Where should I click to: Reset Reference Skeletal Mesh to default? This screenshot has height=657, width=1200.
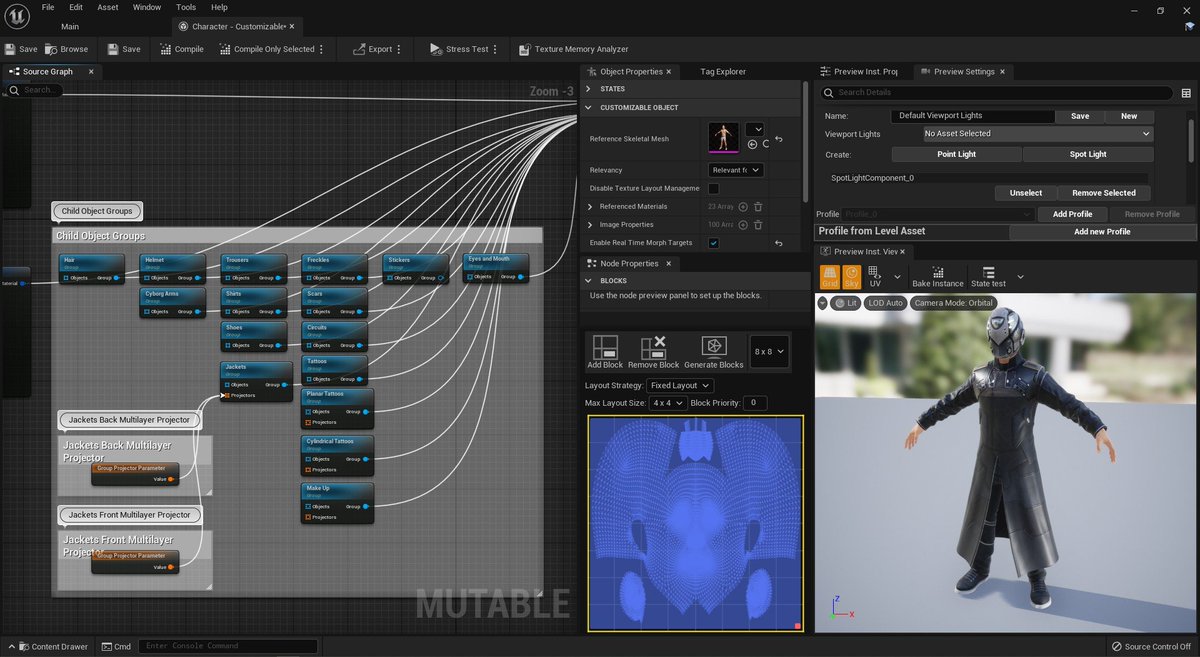(x=779, y=139)
